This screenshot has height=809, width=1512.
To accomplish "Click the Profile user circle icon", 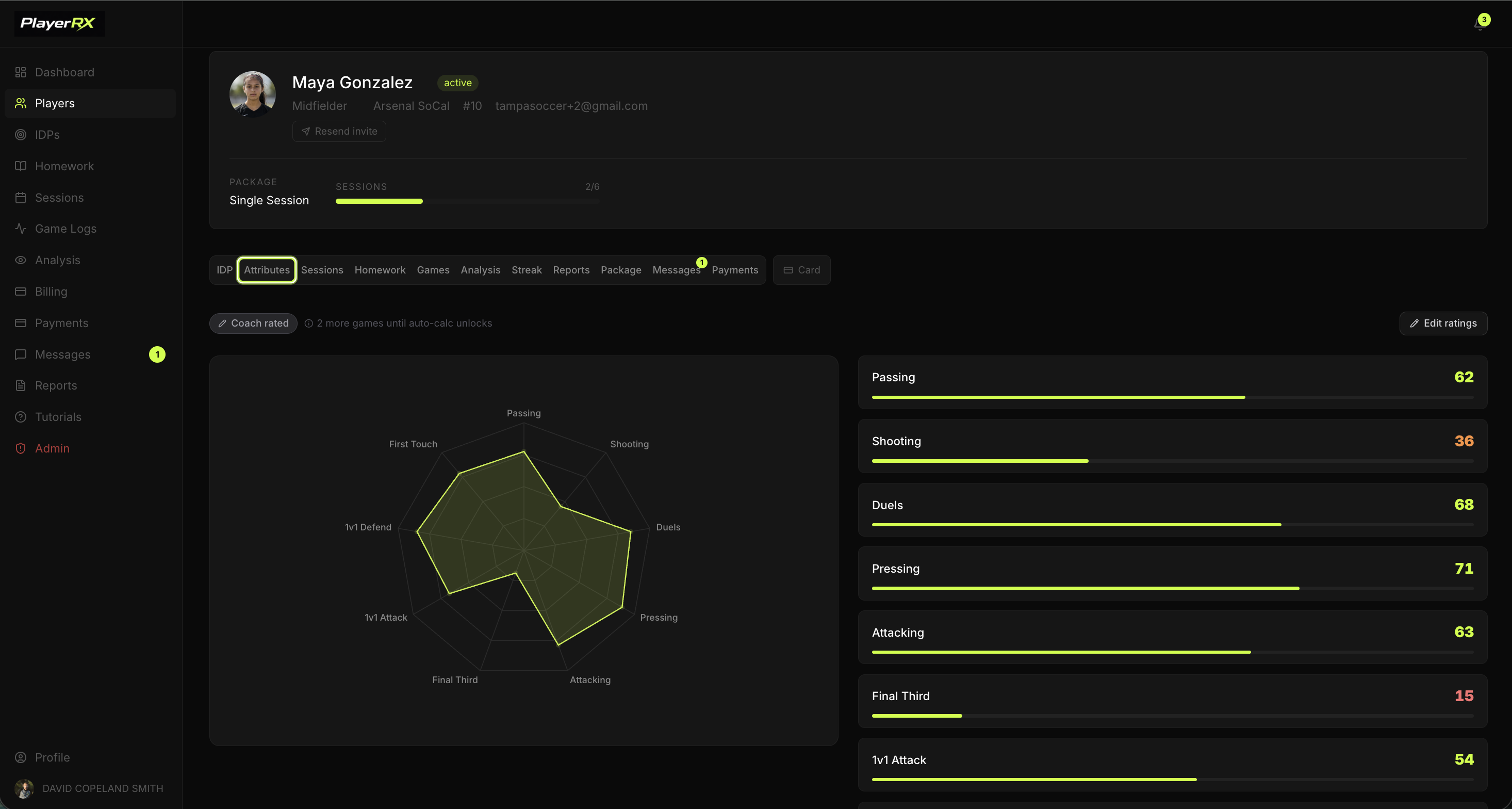I will tap(21, 757).
